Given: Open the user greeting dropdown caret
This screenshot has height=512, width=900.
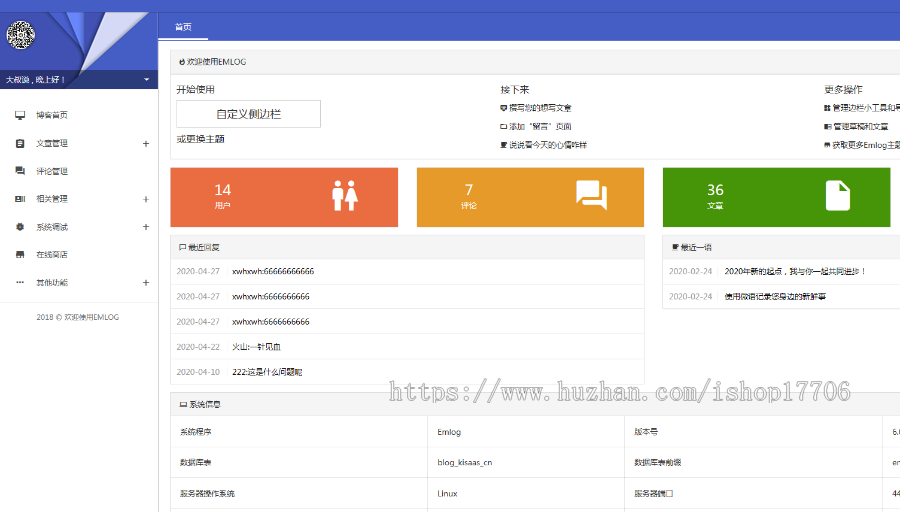Looking at the screenshot, I should tap(146, 79).
